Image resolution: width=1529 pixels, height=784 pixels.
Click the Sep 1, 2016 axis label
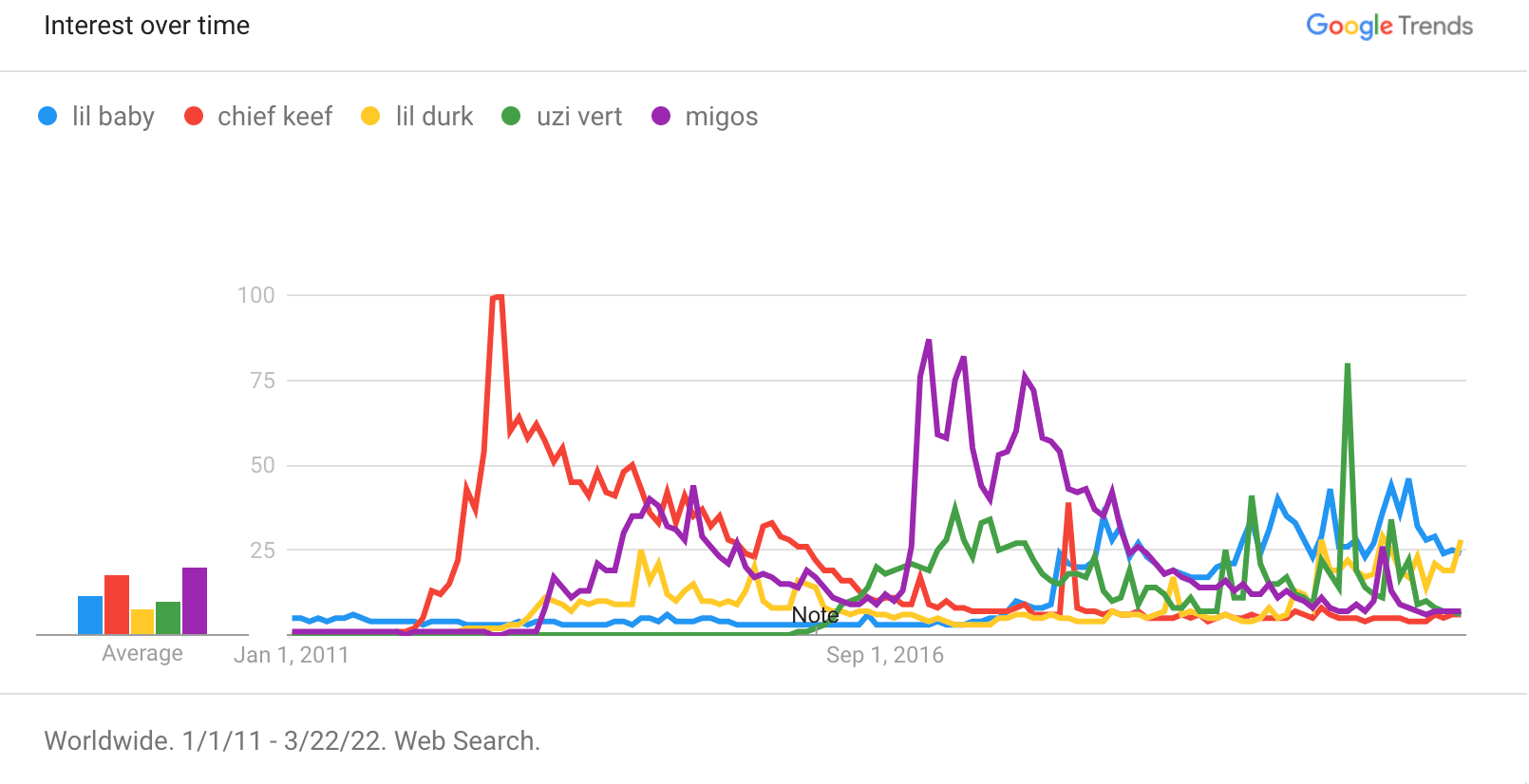click(x=885, y=655)
